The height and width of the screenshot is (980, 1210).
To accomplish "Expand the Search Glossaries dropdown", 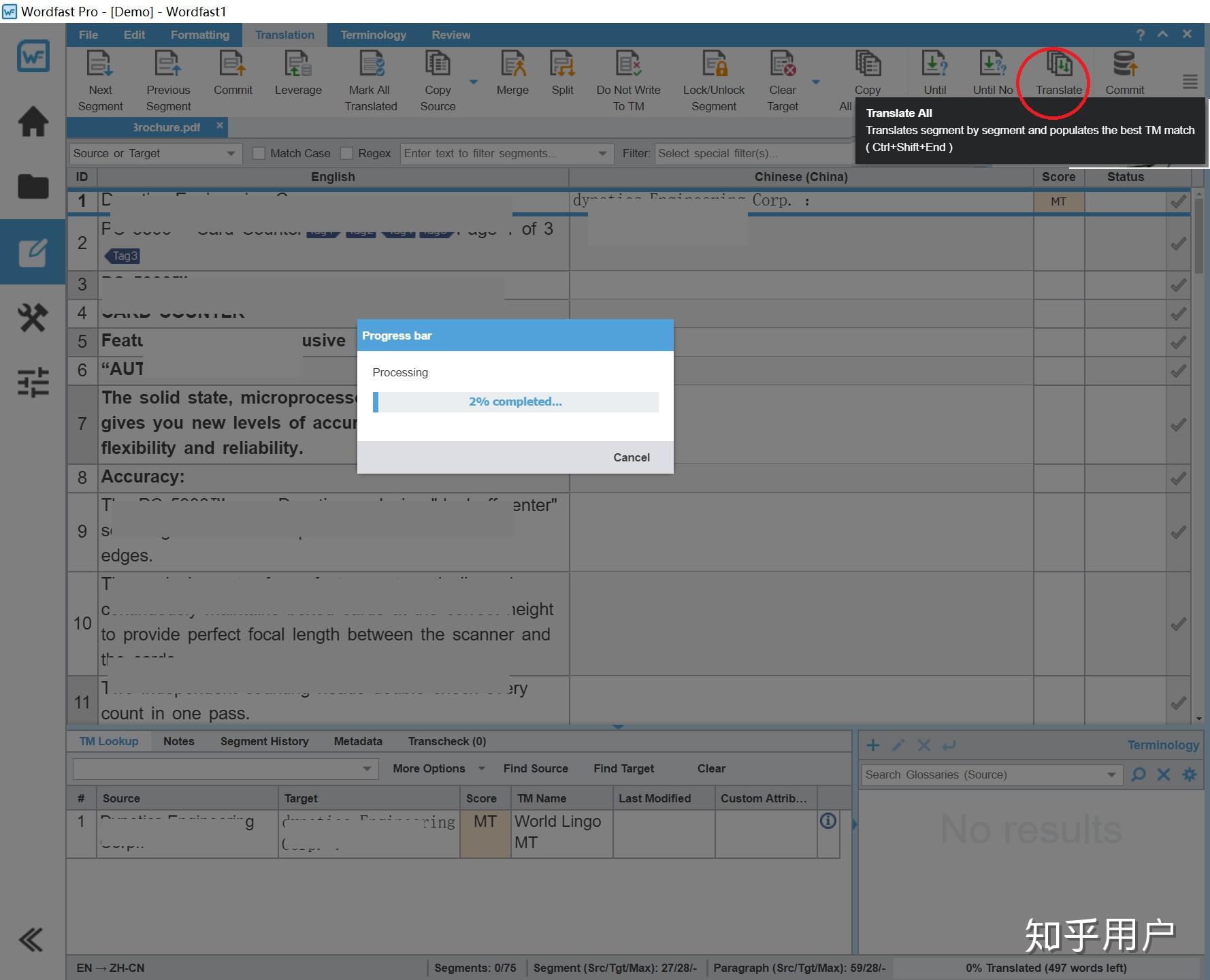I will (1111, 774).
